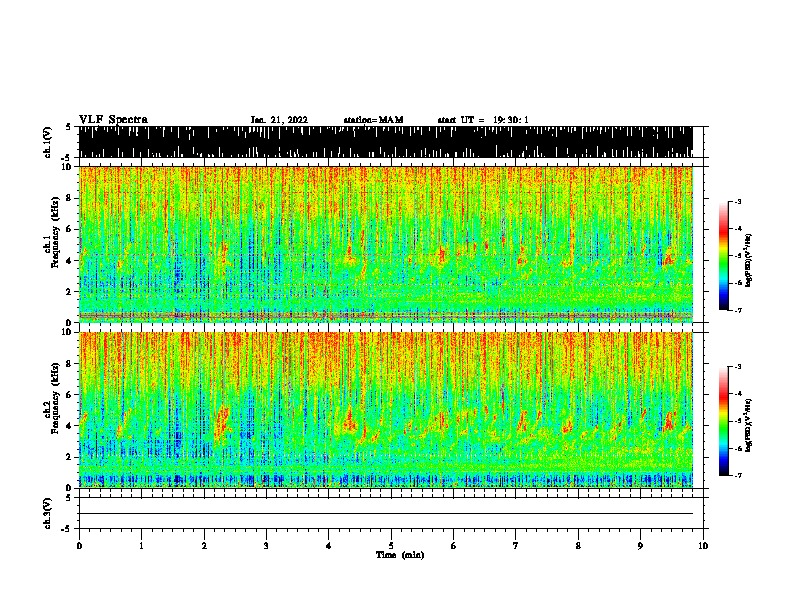Select the 'Time (min)' axis label
Image resolution: width=792 pixels, height=612 pixels.
(400, 555)
